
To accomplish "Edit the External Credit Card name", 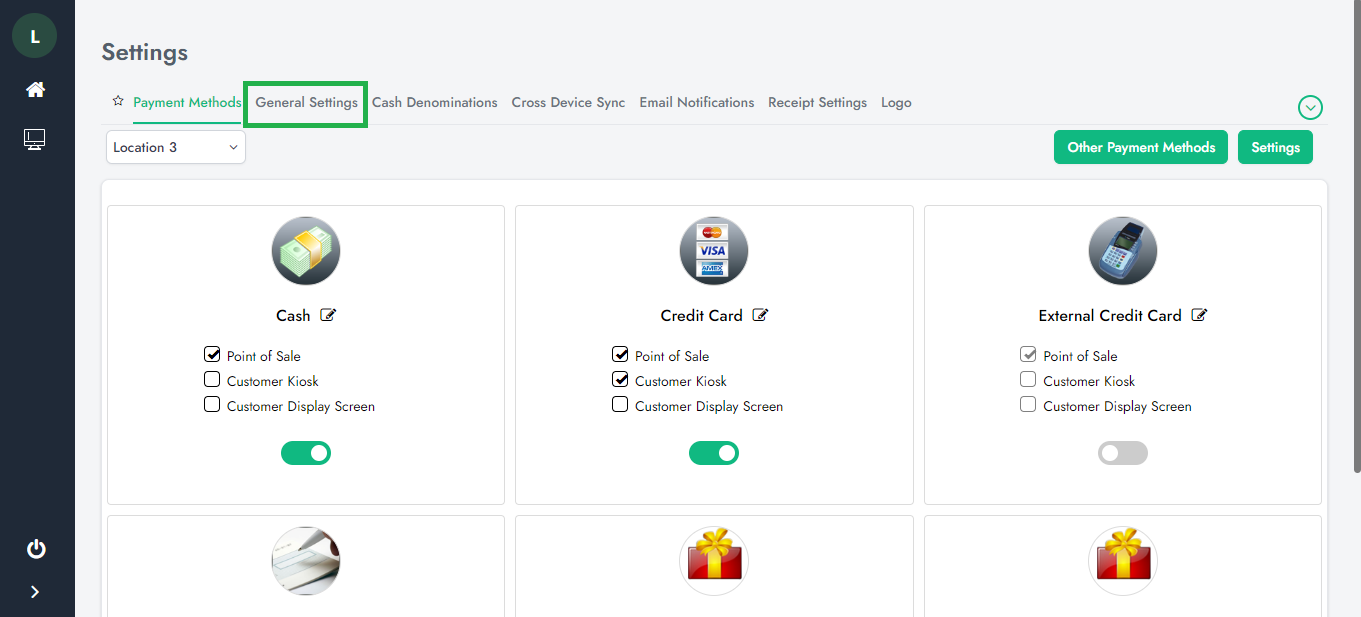I will coord(1199,315).
